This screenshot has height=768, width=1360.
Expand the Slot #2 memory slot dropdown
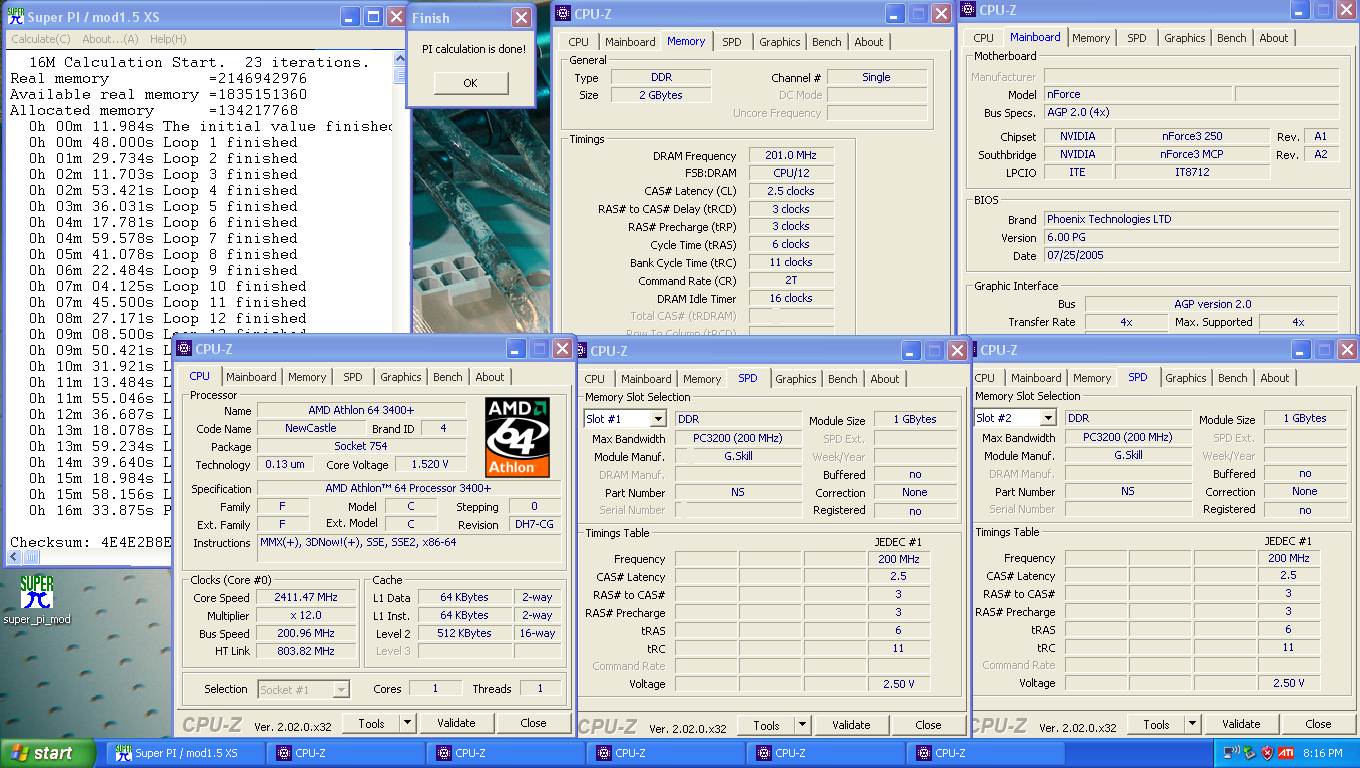click(1048, 418)
